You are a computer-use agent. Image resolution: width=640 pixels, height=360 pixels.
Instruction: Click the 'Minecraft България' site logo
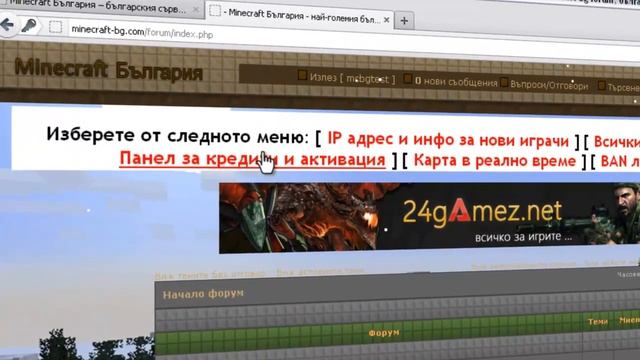tap(109, 70)
